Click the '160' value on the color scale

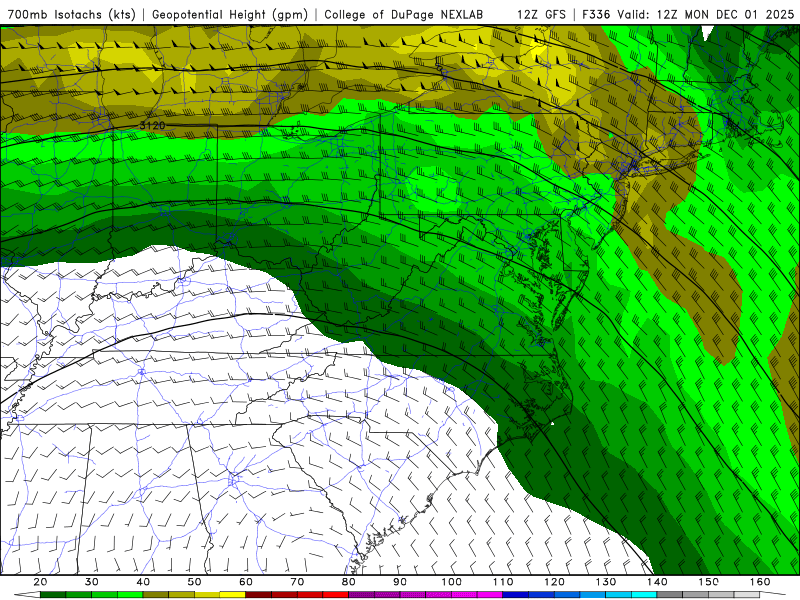pyautogui.click(x=760, y=582)
